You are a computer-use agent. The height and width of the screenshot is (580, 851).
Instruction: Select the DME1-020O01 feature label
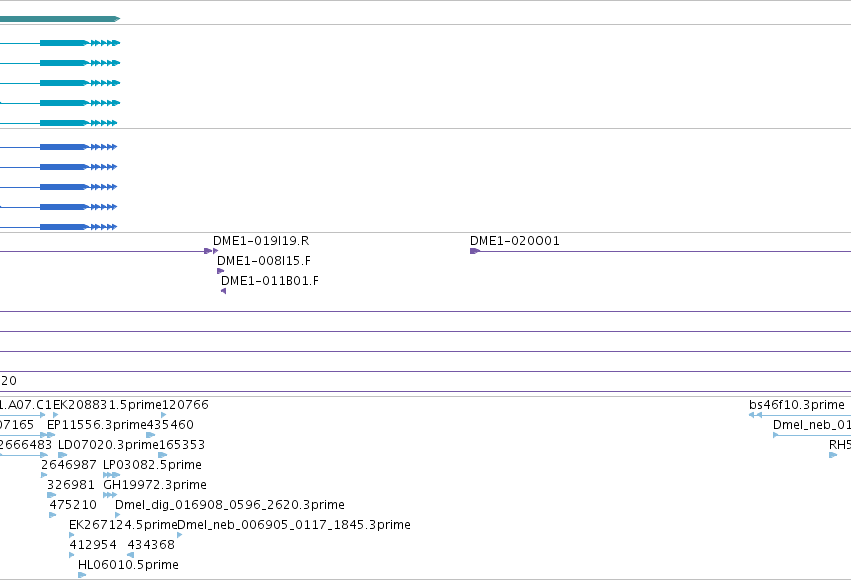pos(515,241)
